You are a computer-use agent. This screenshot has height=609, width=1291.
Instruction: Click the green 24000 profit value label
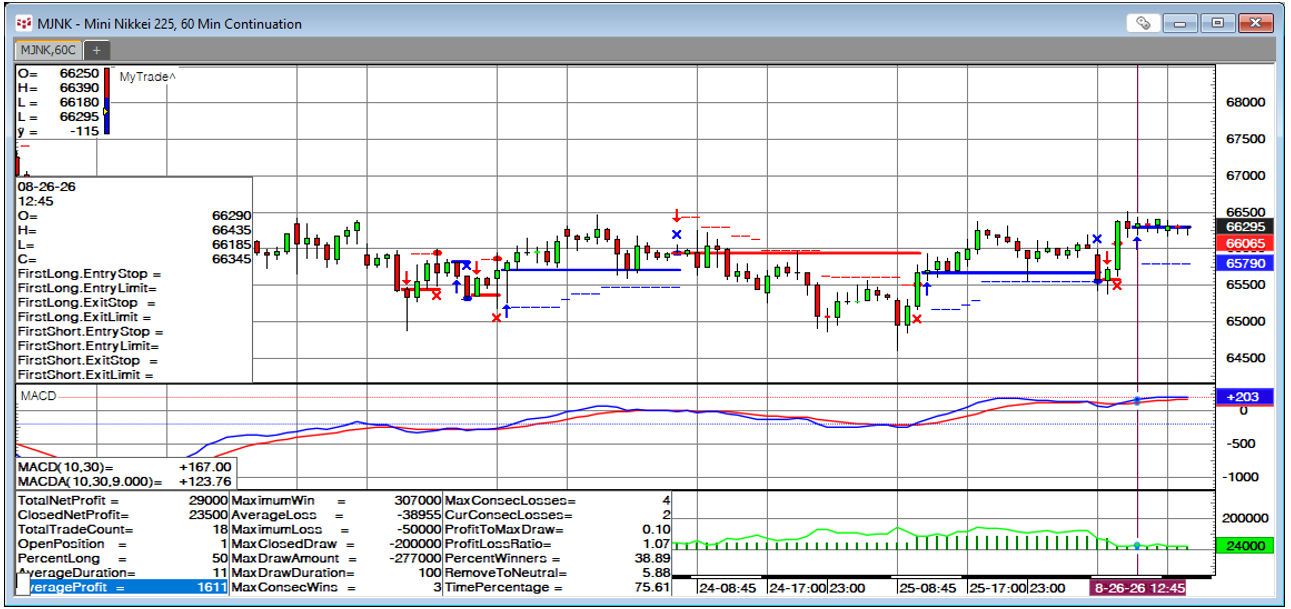click(x=1245, y=546)
